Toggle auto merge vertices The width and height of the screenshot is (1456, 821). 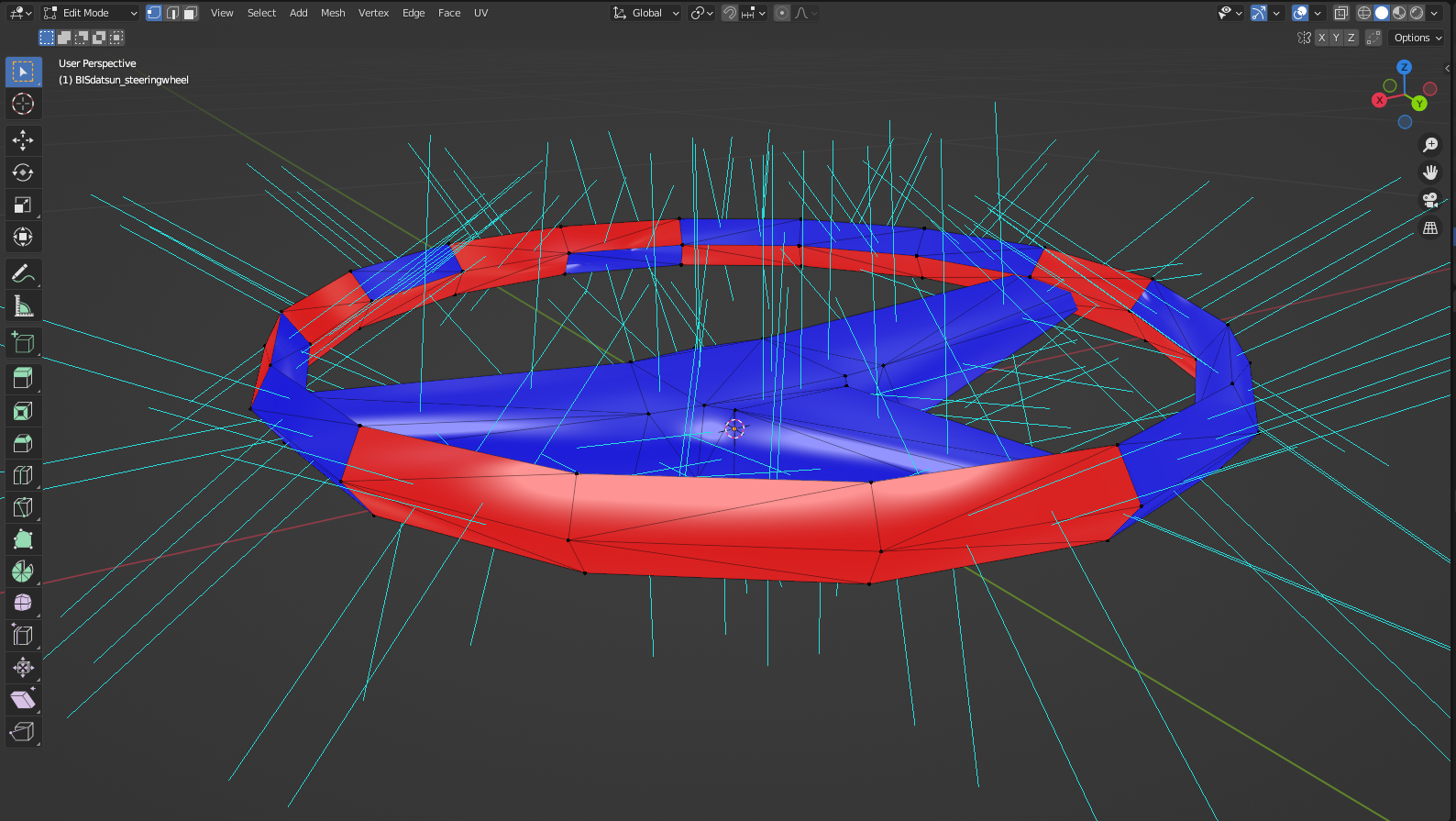(x=1373, y=38)
